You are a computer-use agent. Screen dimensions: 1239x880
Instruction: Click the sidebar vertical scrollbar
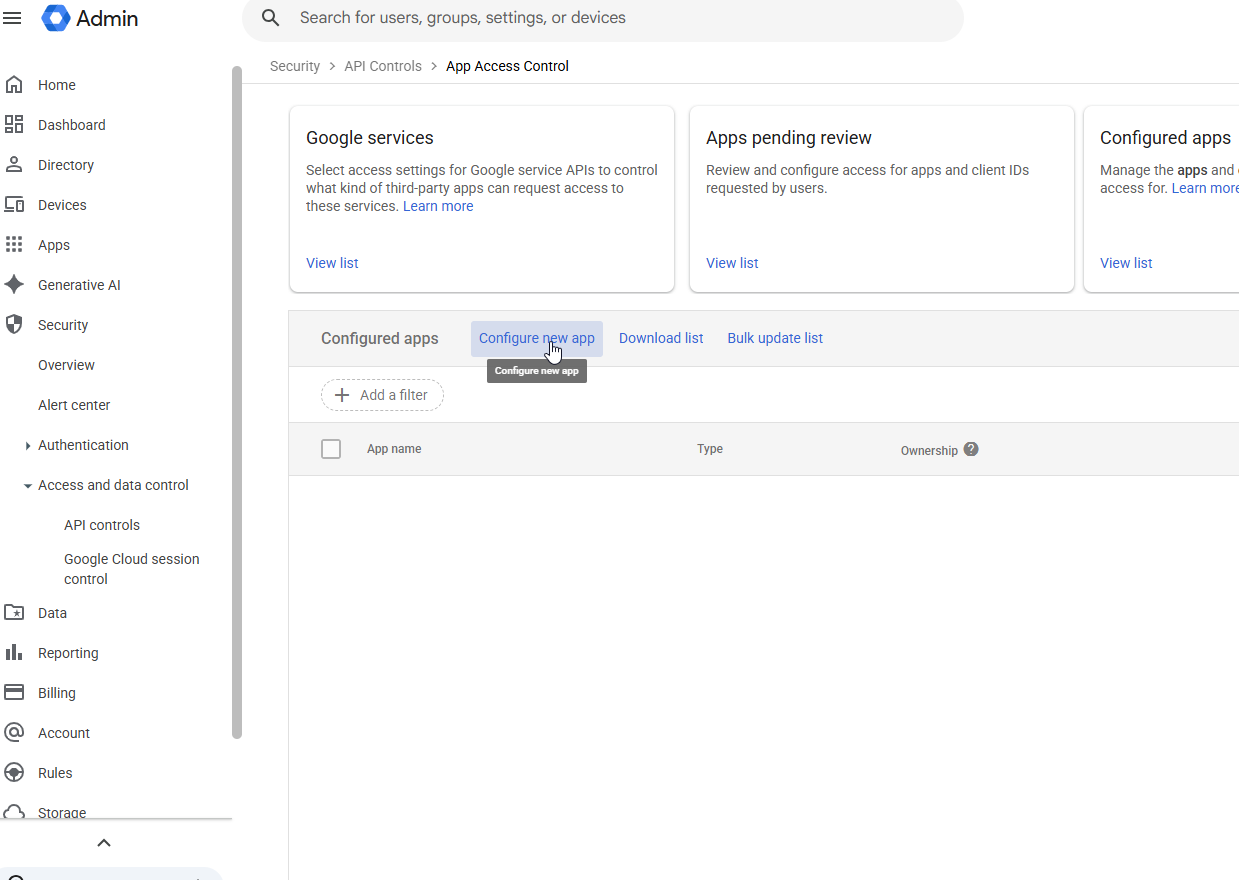tap(237, 402)
